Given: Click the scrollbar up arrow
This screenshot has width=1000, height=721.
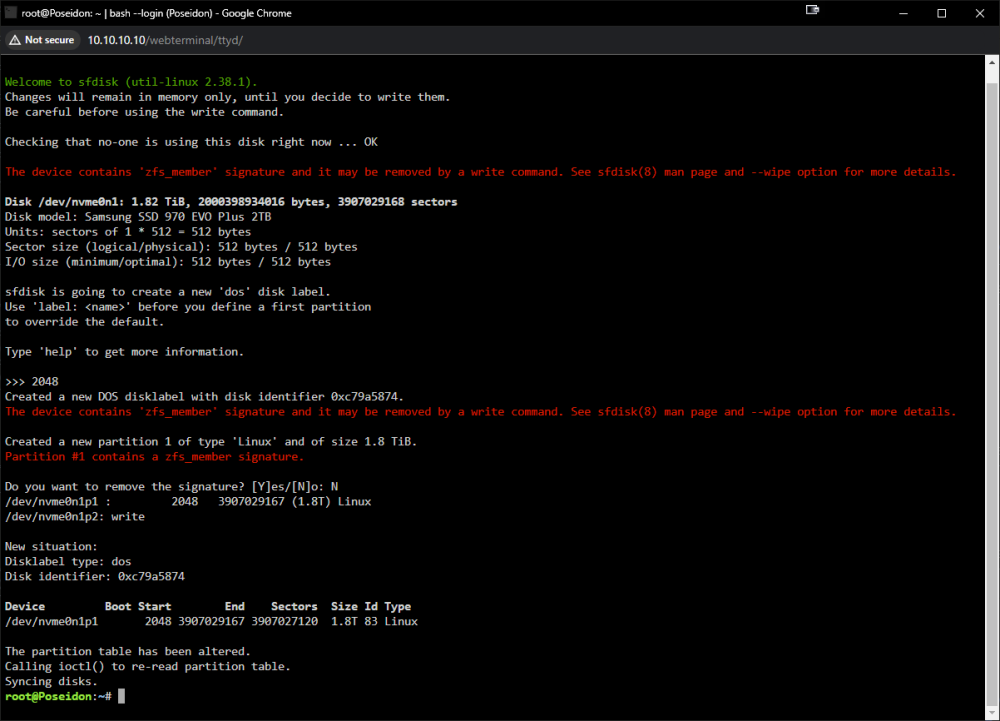Looking at the screenshot, I should click(992, 62).
